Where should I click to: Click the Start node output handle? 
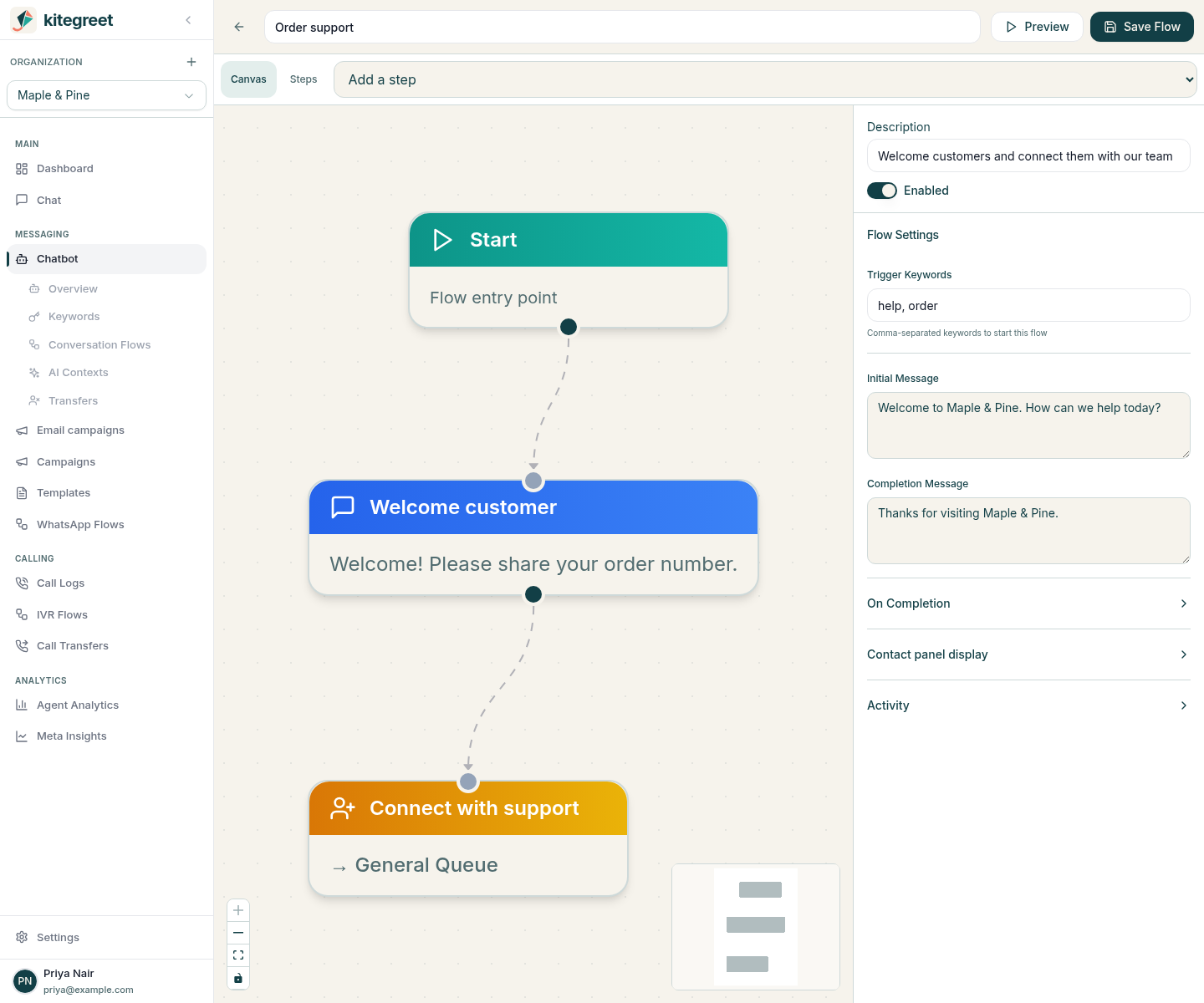point(569,327)
